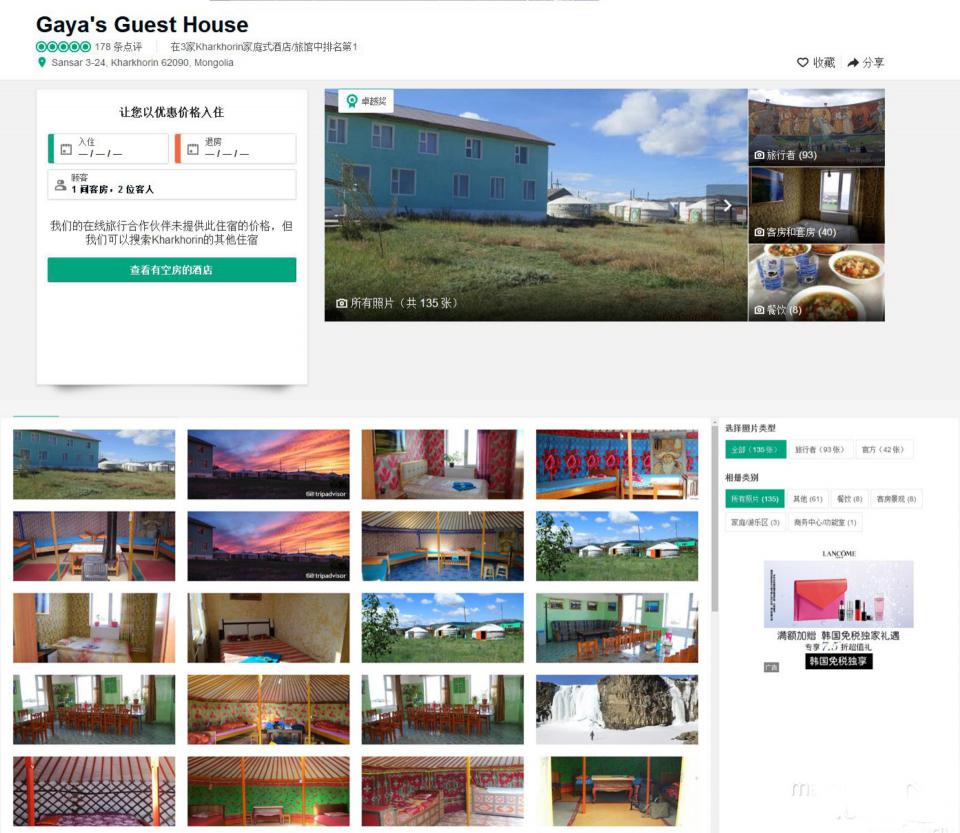Click the photo gallery vertical scrollbar
Image resolution: width=960 pixels, height=833 pixels.
point(714,517)
